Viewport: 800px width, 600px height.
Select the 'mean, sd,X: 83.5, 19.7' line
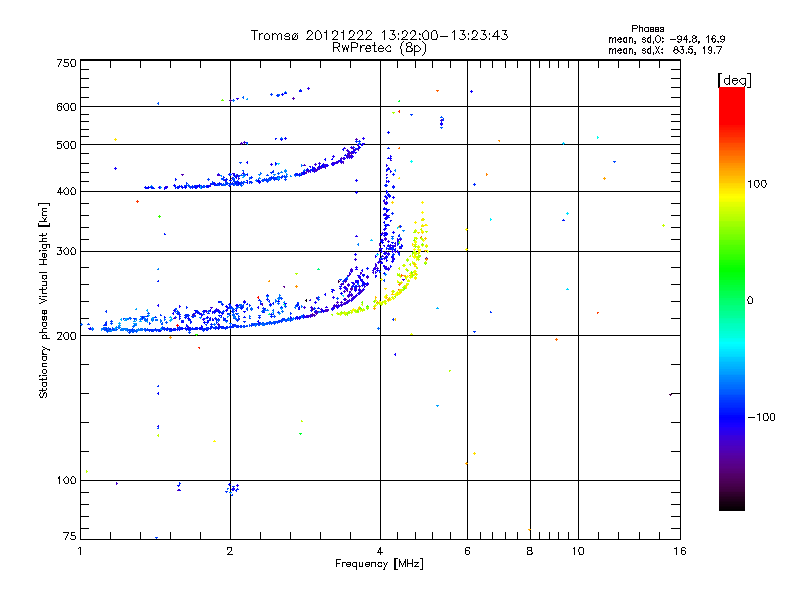click(x=665, y=50)
